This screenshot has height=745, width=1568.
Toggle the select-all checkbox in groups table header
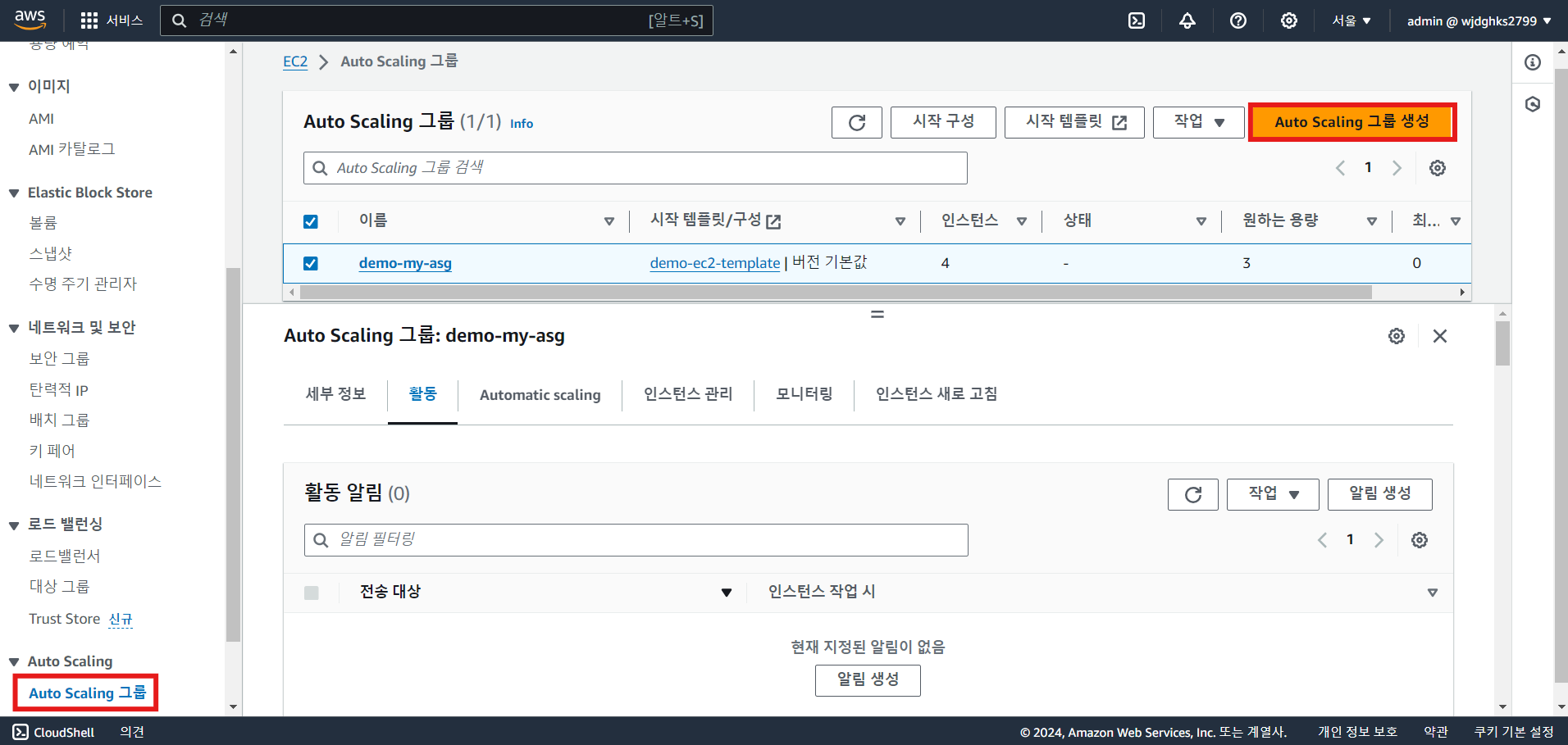(311, 221)
